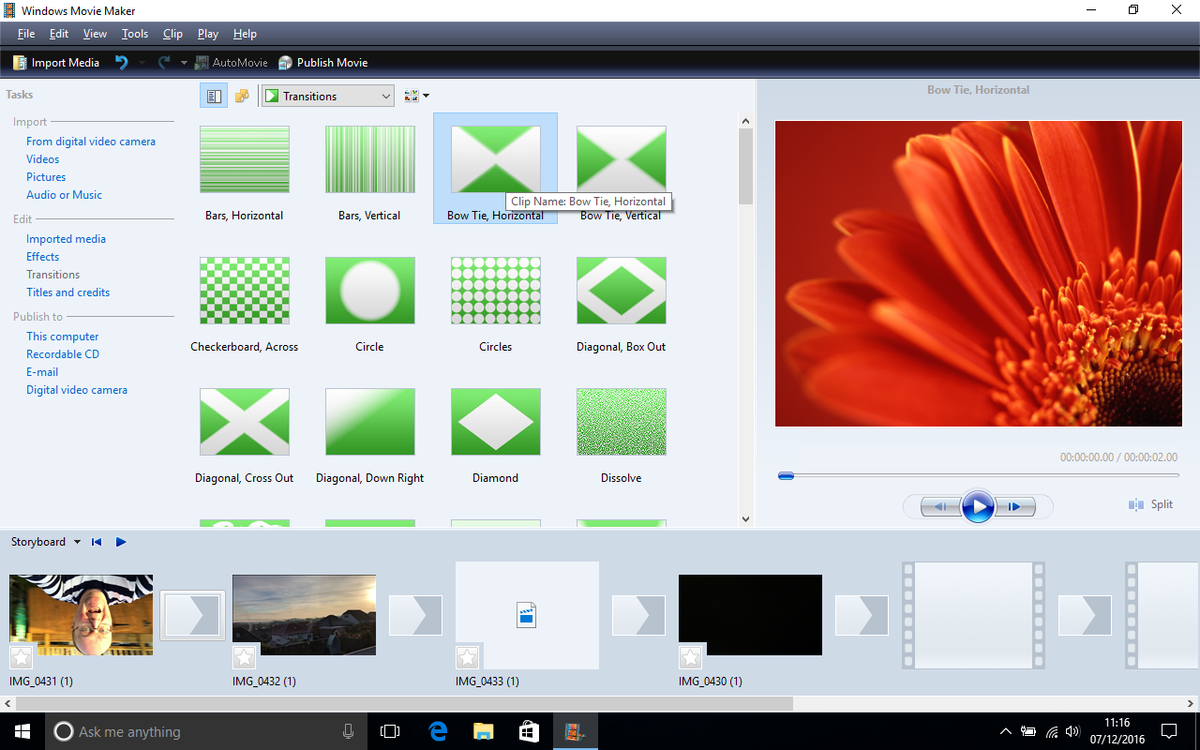Screen dimensions: 1200x750
Task: Open the Tools menu
Action: [x=134, y=33]
